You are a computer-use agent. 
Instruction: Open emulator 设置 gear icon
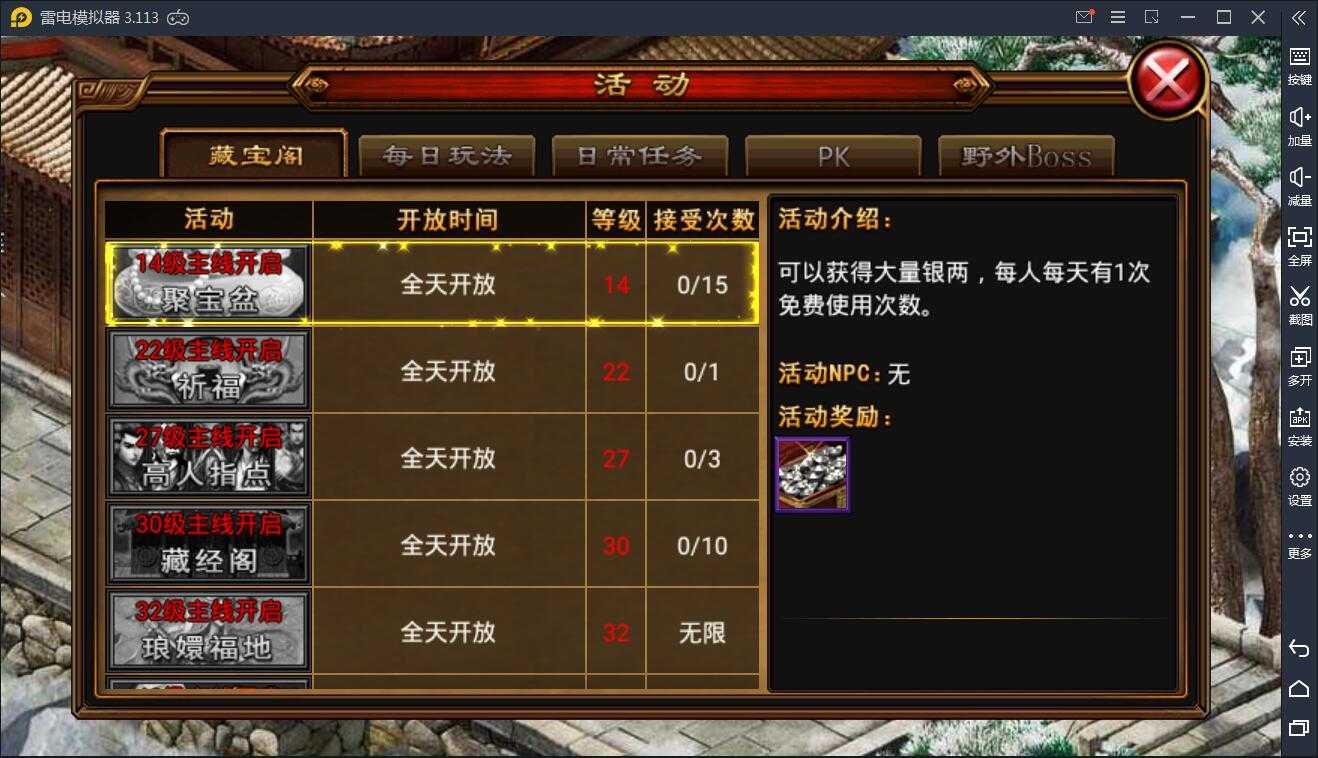(1299, 486)
